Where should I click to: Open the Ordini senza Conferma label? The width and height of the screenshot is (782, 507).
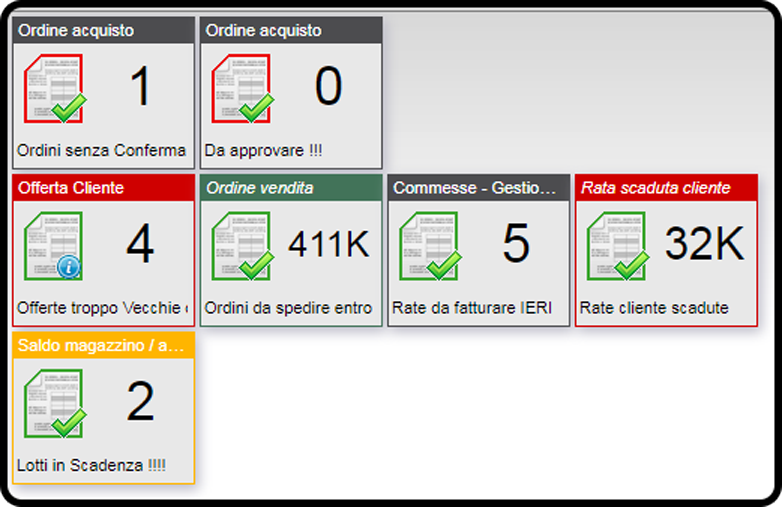pos(101,150)
